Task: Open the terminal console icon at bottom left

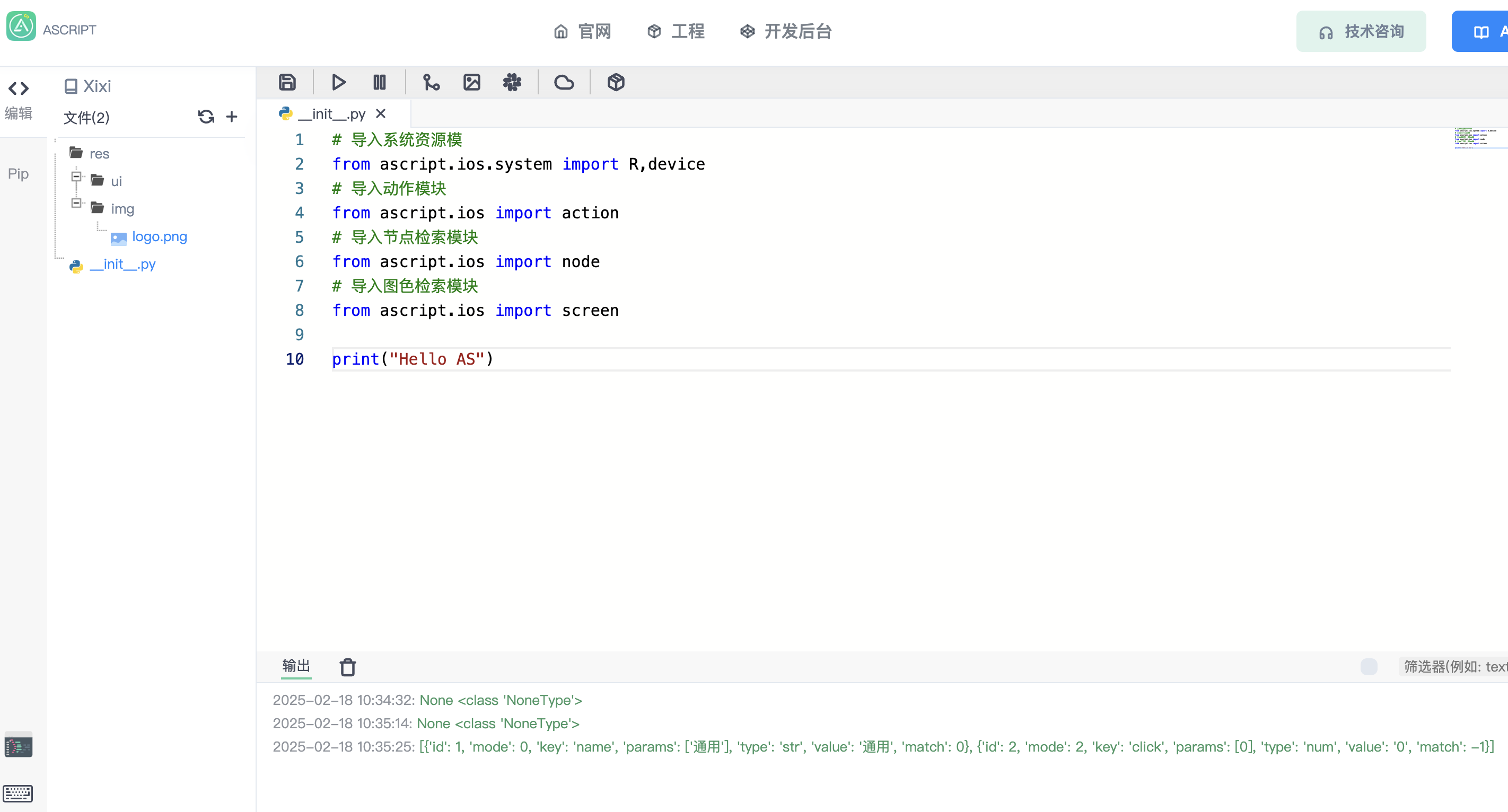Action: [x=18, y=746]
